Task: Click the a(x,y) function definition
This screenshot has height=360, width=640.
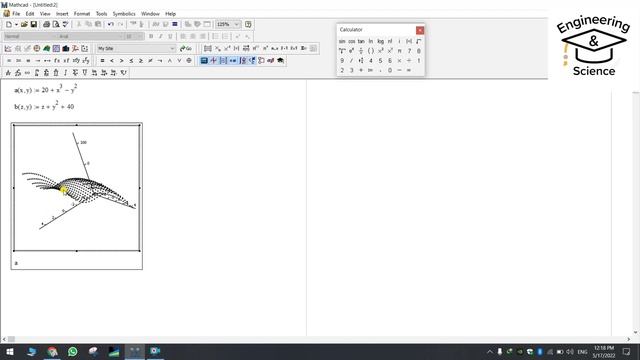Action: point(45,89)
